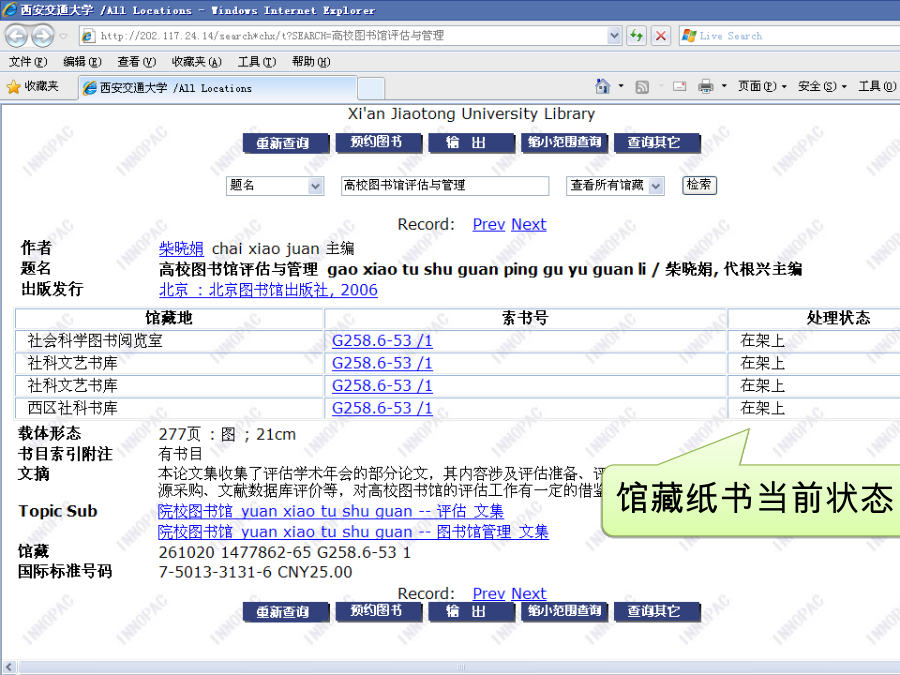The image size is (900, 675).
Task: Click the bottom Next record link
Action: pos(529,593)
